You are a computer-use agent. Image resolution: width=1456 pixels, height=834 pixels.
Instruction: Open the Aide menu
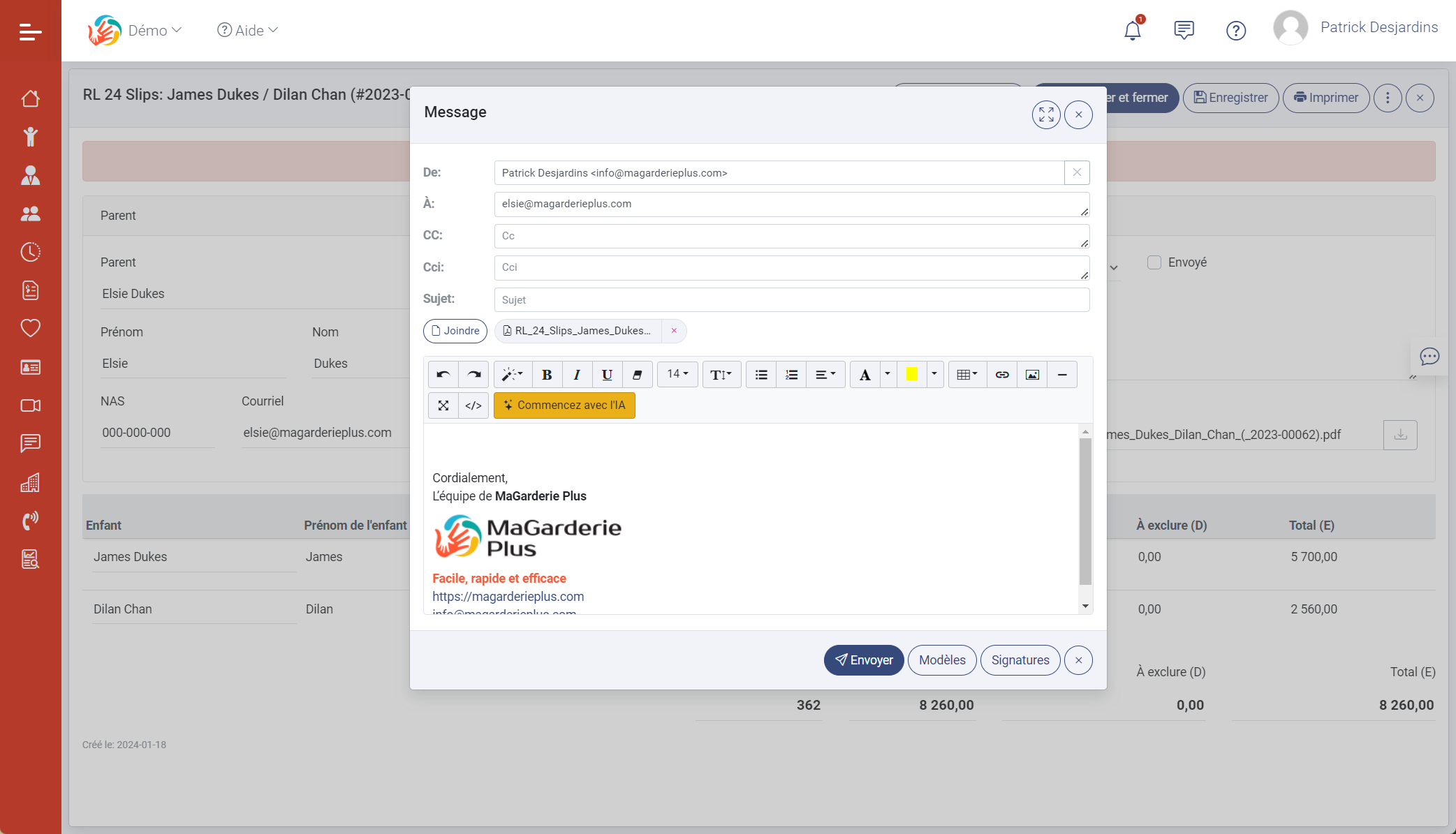tap(248, 31)
